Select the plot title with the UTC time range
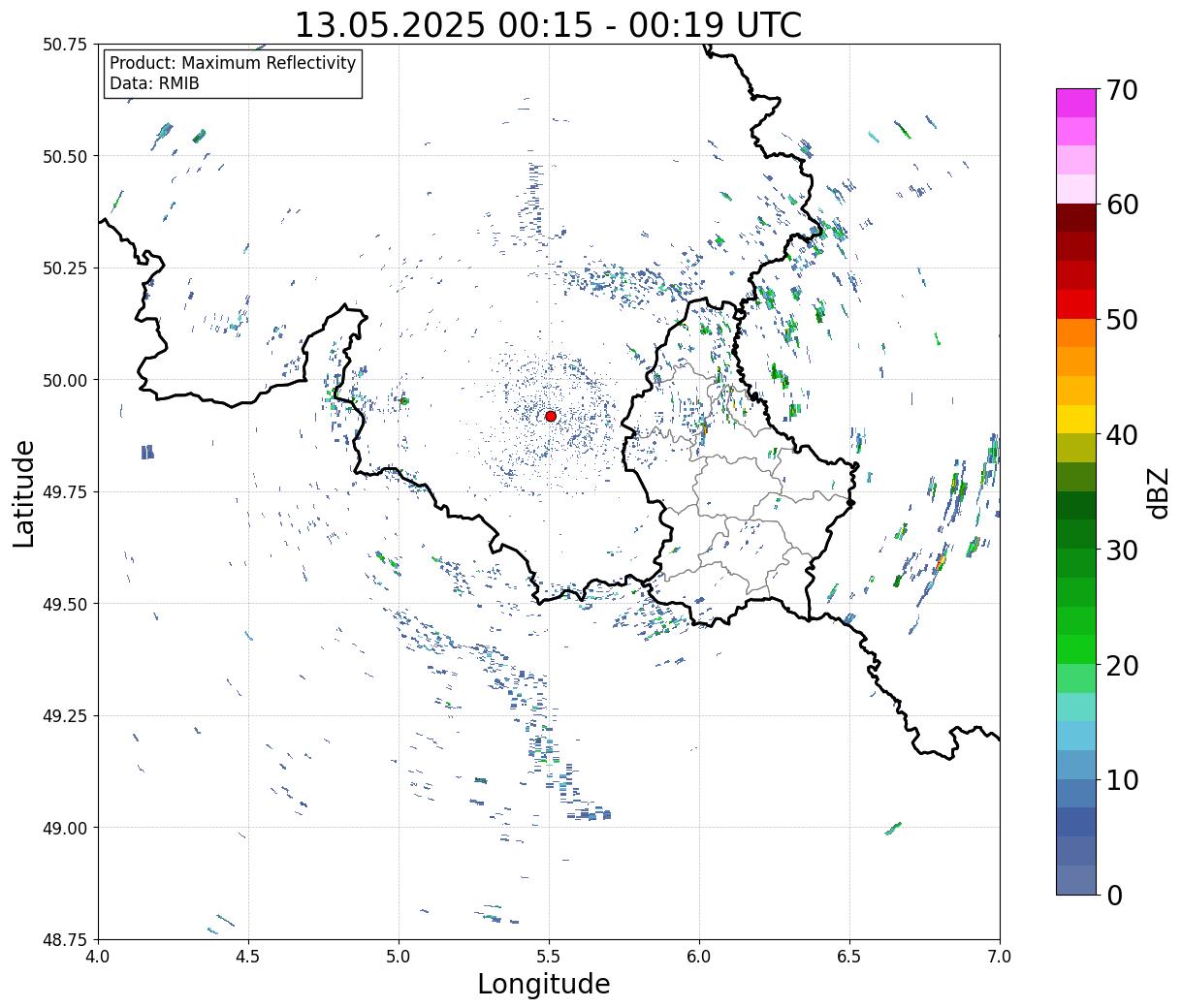Viewport: 1182px width, 1008px height. pos(548,24)
